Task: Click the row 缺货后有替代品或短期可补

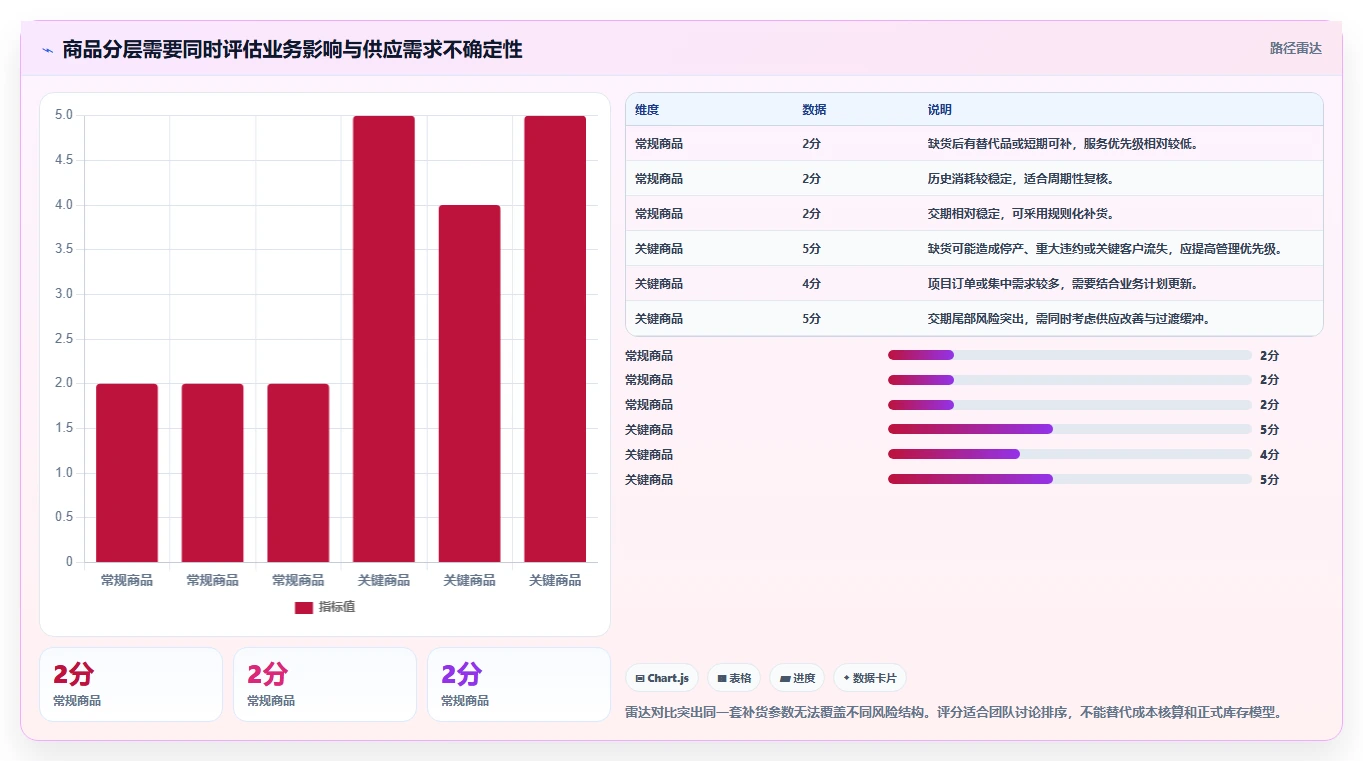Action: coord(974,143)
